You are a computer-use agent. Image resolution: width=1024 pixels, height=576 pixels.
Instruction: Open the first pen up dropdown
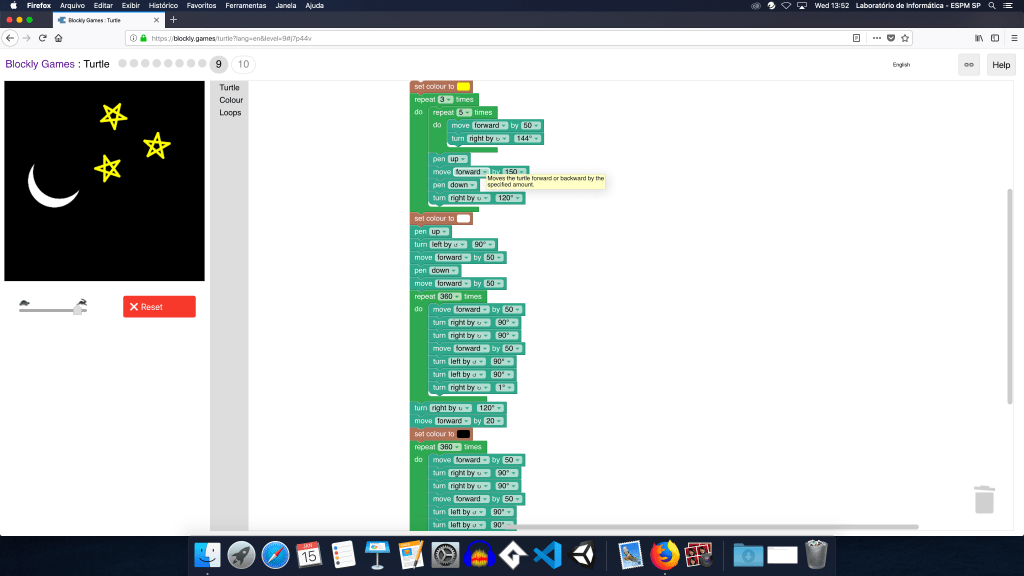[x=456, y=159]
